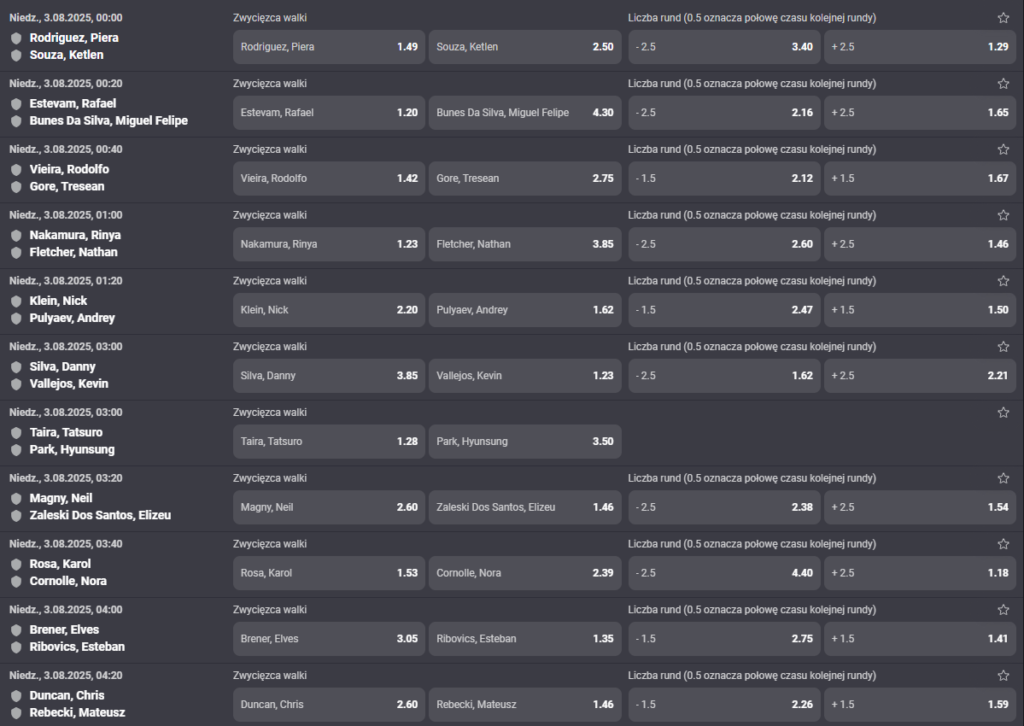Select Souza, Ketlen odds 2.50

pos(525,47)
